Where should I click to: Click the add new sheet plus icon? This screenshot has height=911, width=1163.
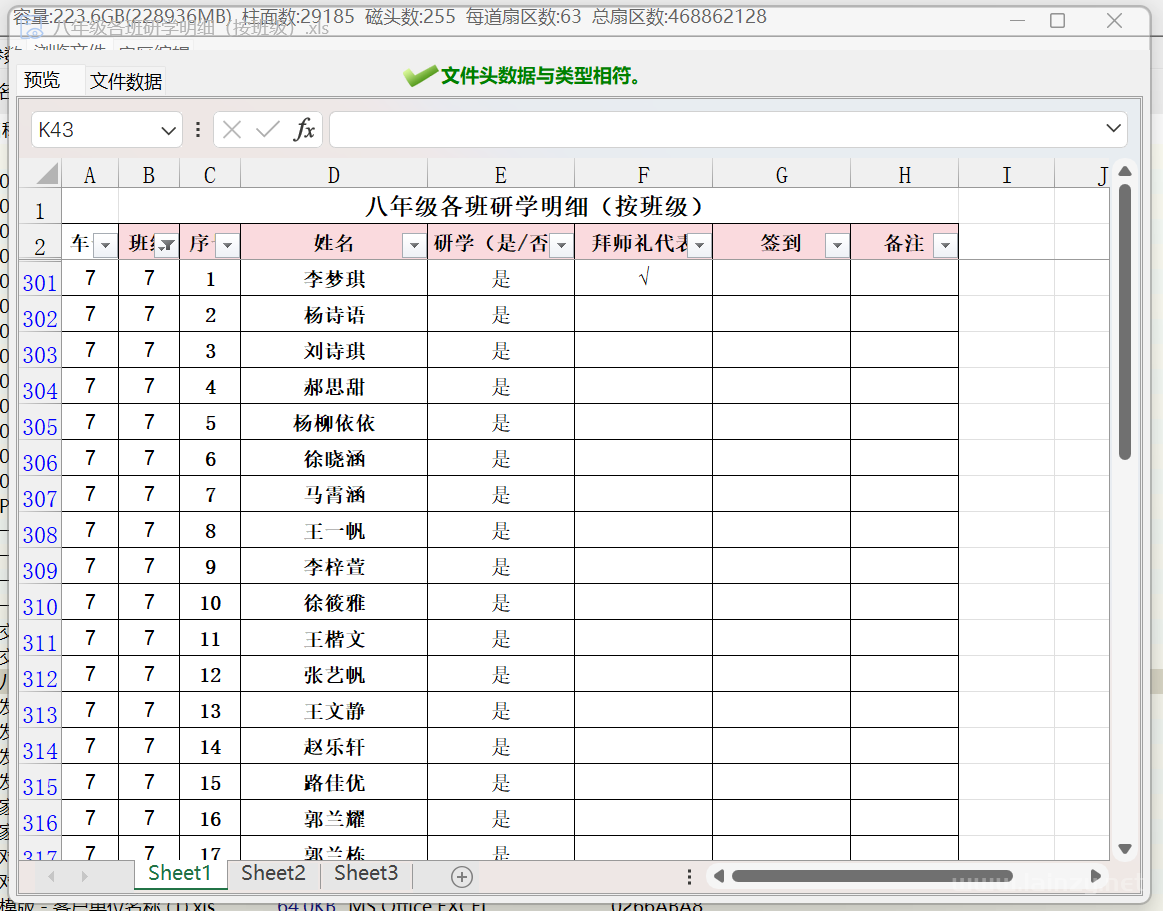[x=461, y=877]
